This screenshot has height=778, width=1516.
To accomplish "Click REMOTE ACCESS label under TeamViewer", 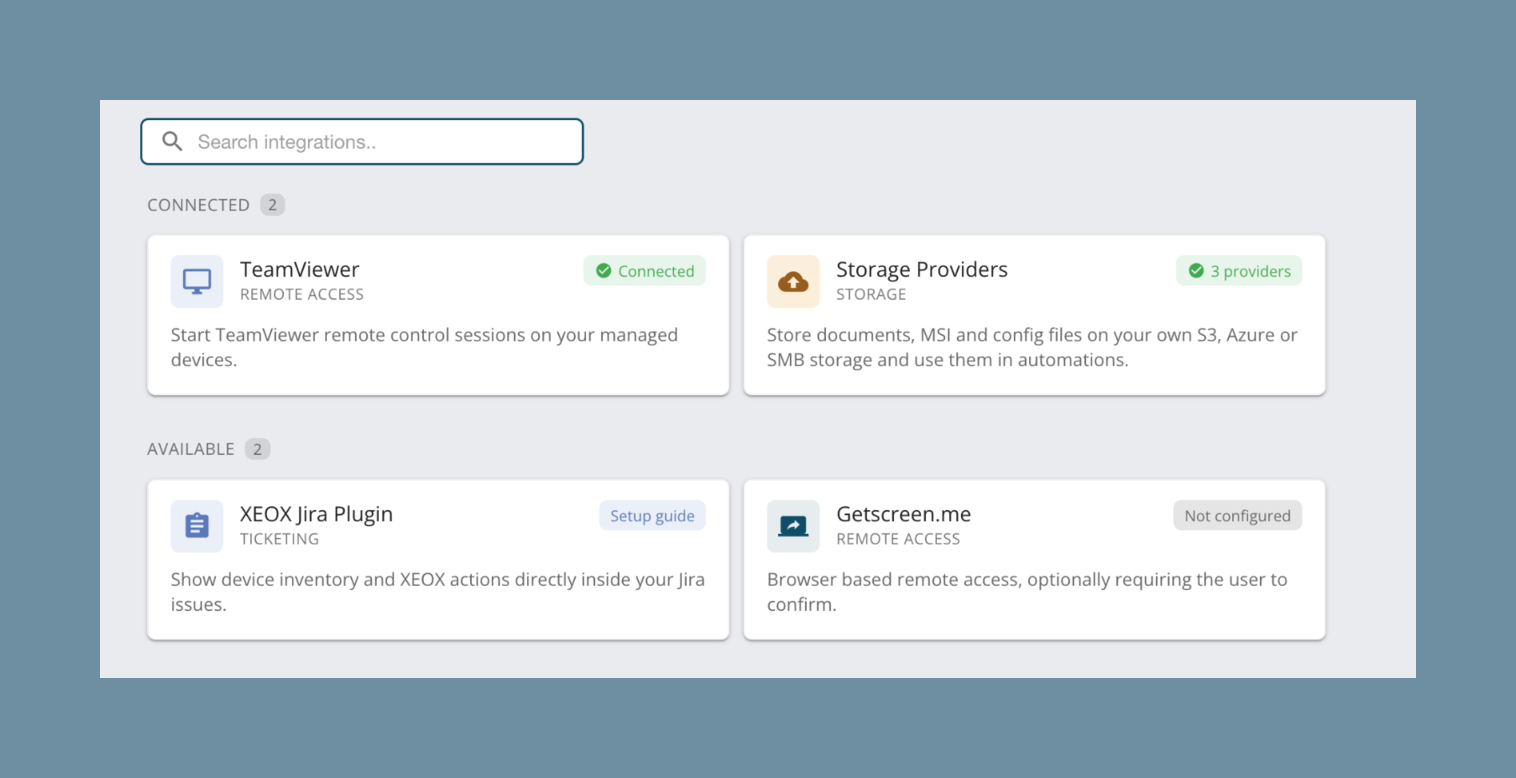I will click(x=302, y=294).
